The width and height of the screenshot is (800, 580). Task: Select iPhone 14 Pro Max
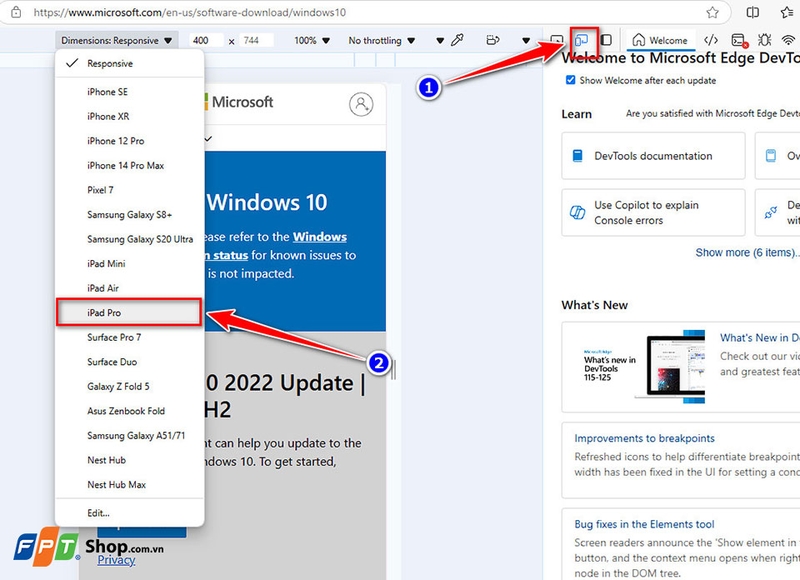[130, 165]
